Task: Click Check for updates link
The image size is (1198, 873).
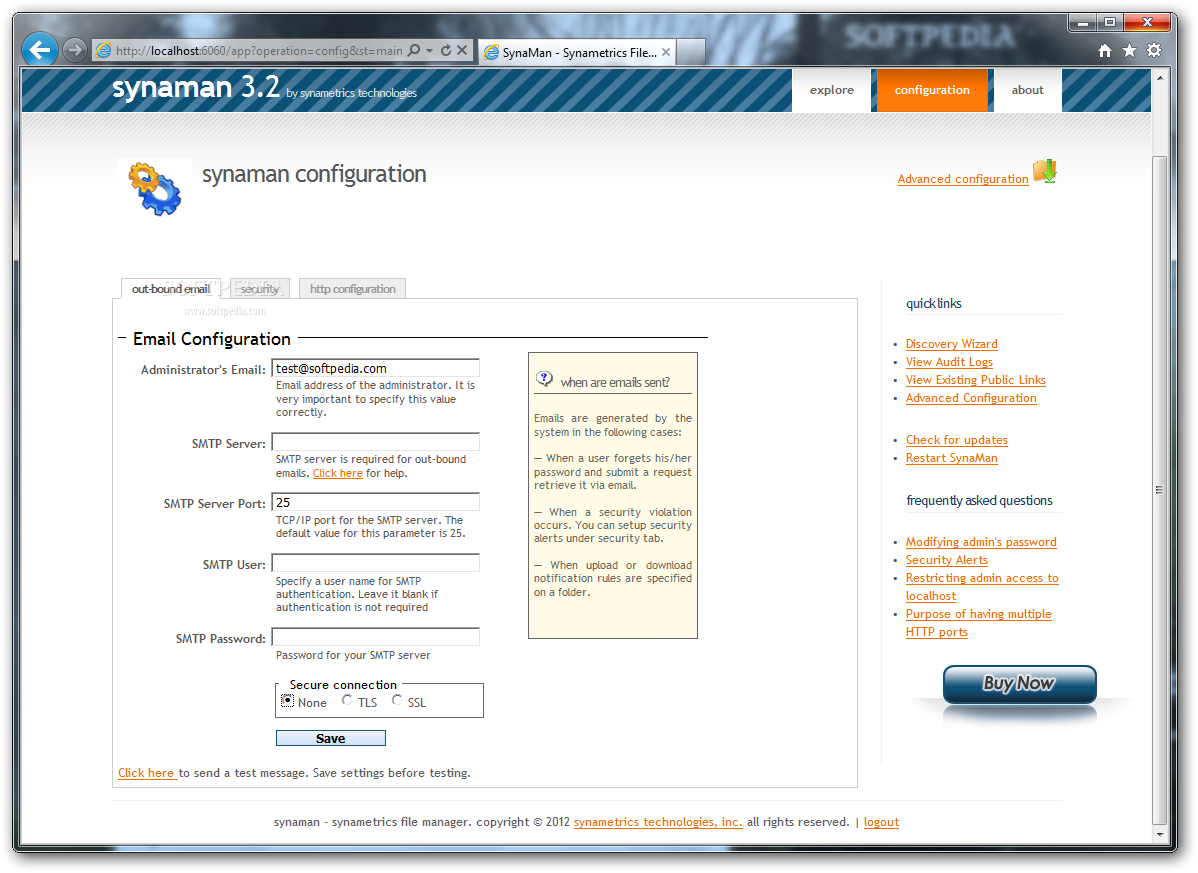Action: (x=957, y=440)
